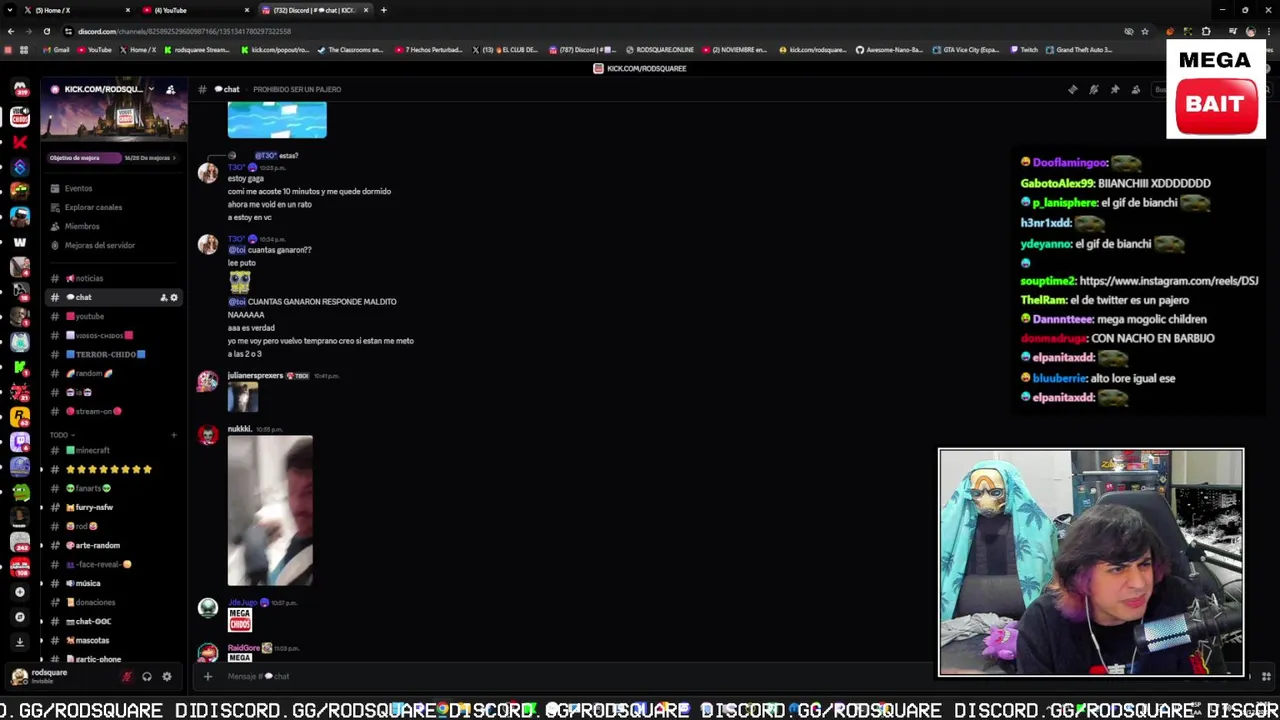
Task: Open Eventos in the server sidebar
Action: click(112, 188)
